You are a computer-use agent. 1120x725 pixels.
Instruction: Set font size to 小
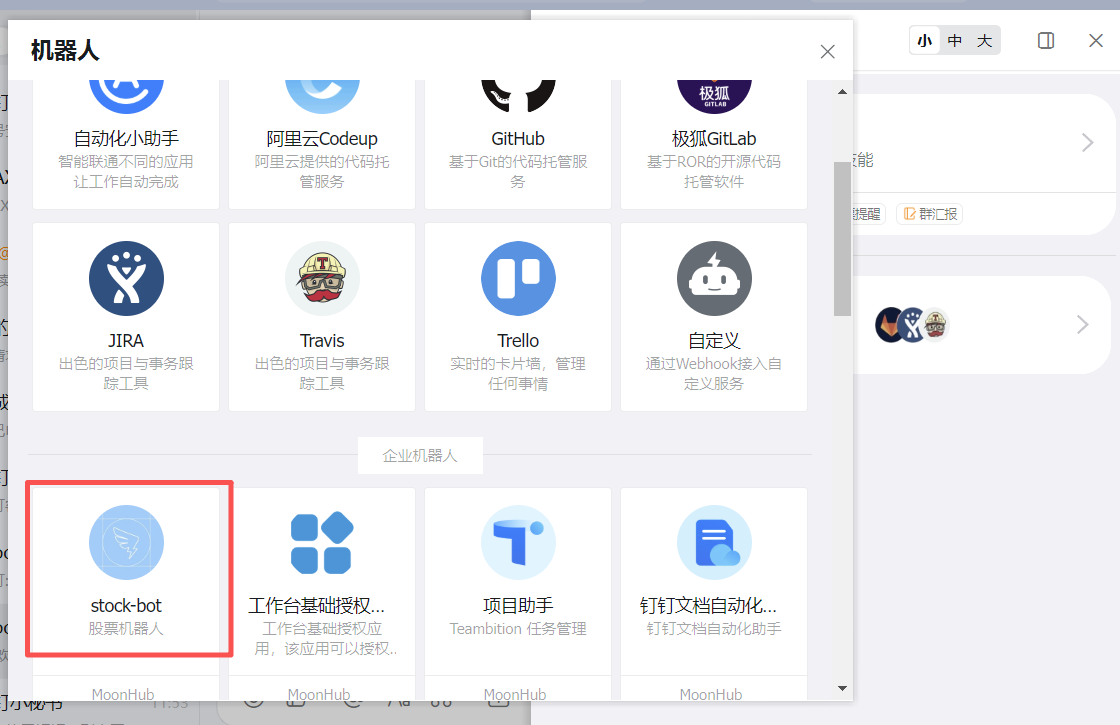pos(925,41)
